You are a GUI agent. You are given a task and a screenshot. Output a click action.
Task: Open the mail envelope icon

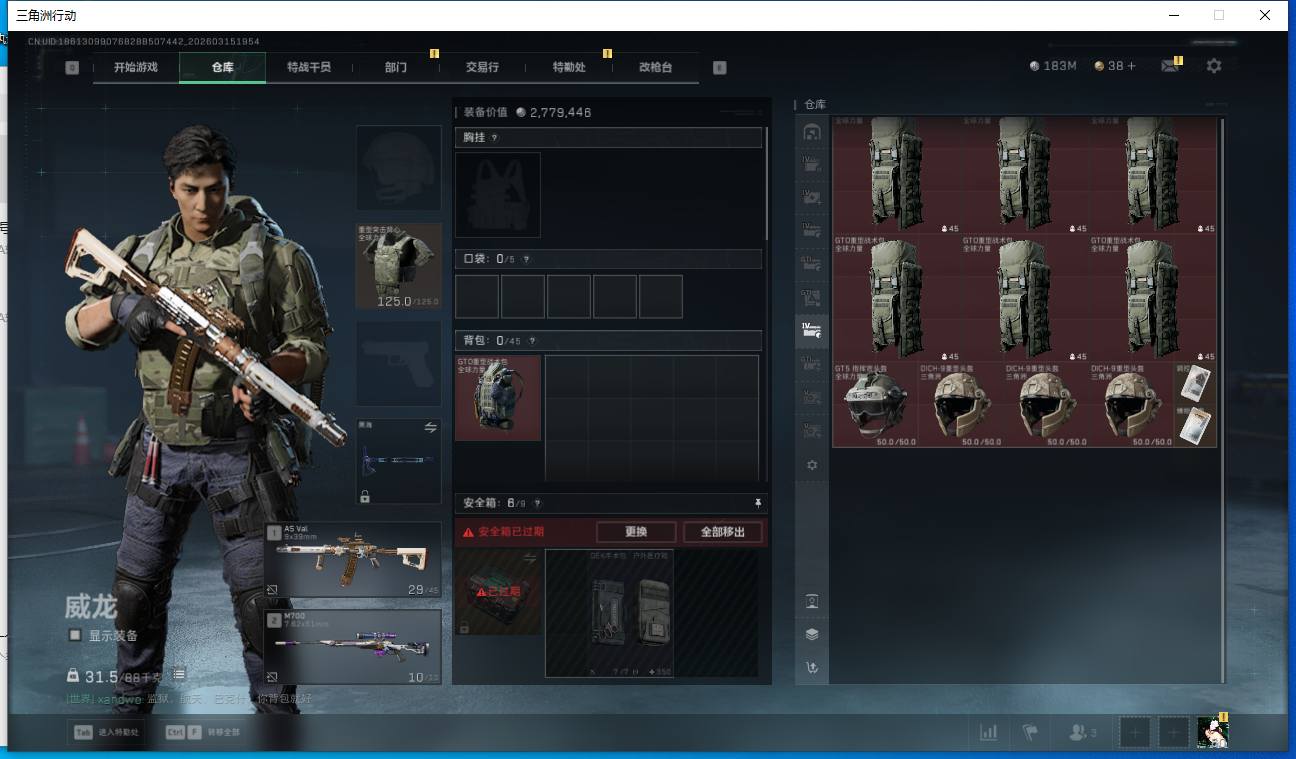coord(1169,66)
